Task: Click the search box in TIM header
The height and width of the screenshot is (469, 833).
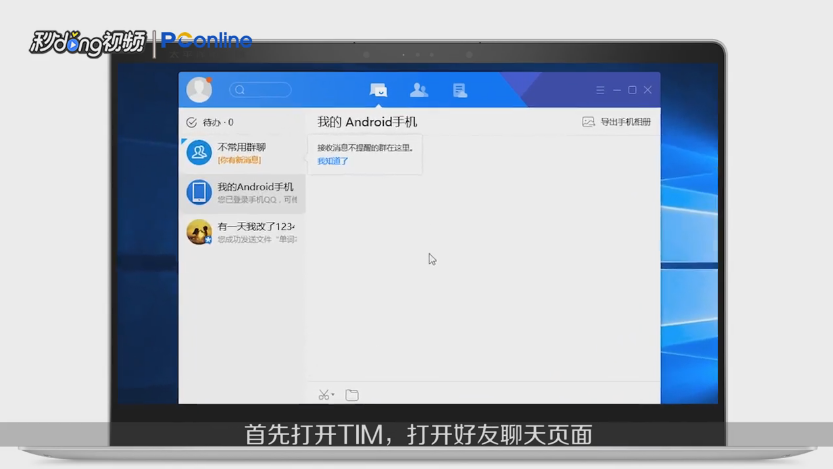Action: (260, 90)
